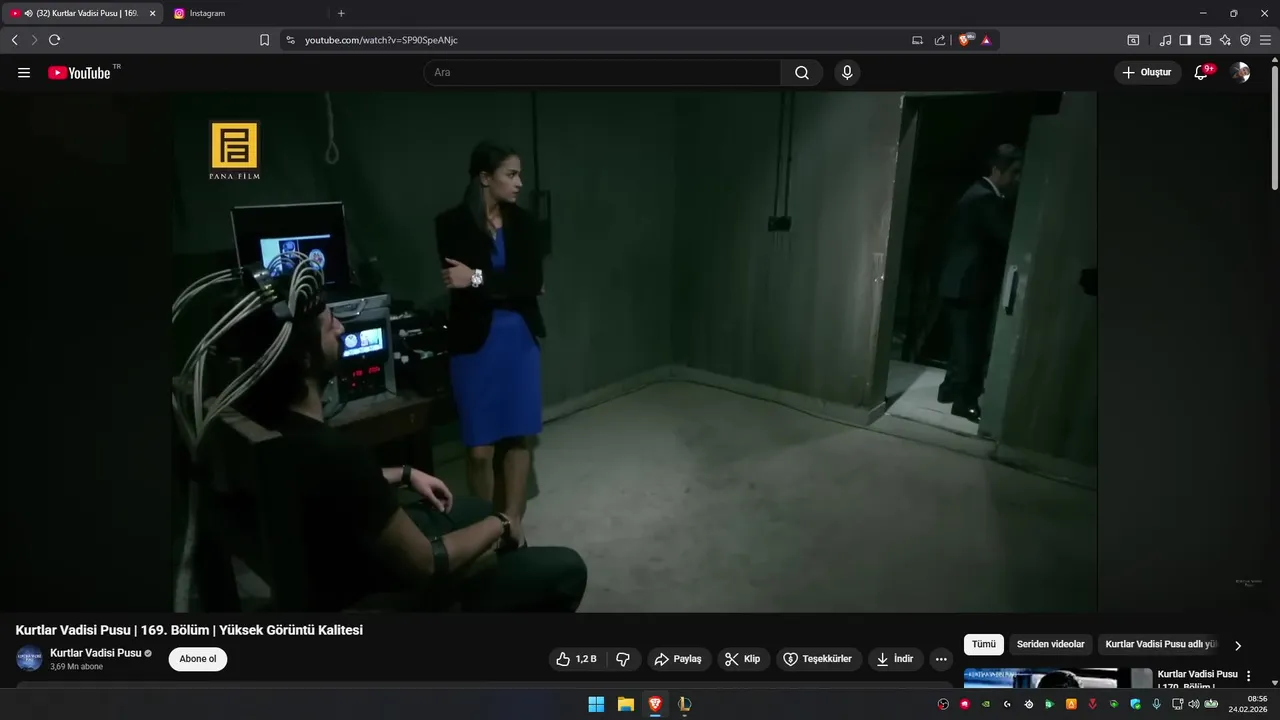Toggle the browser sidebar panel
This screenshot has width=1280, height=720.
coord(1185,40)
